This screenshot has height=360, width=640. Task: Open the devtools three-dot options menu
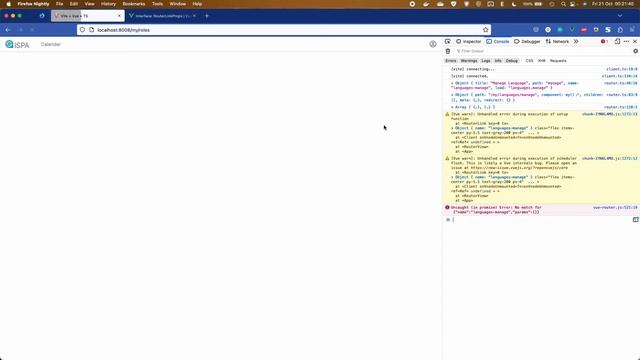(626, 41)
